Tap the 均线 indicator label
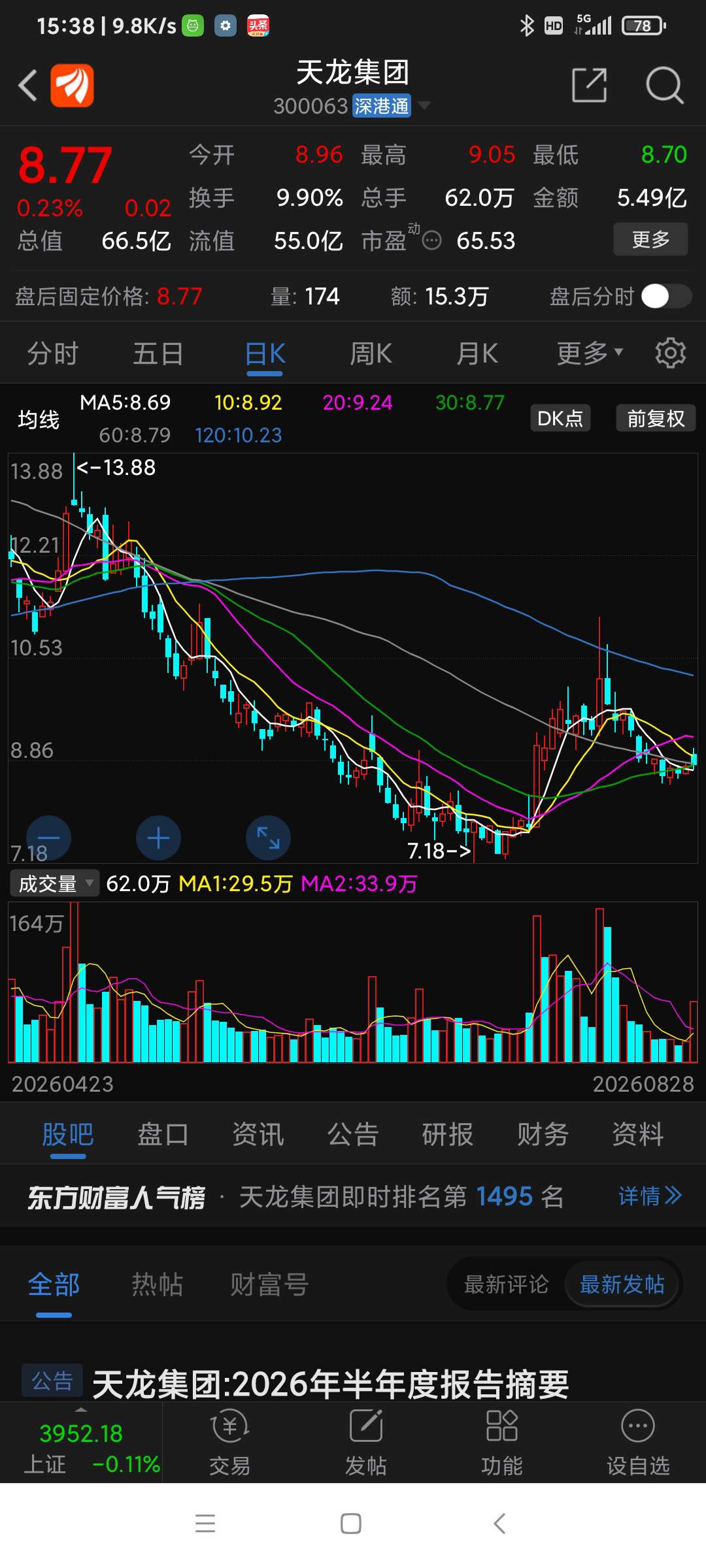 39,419
